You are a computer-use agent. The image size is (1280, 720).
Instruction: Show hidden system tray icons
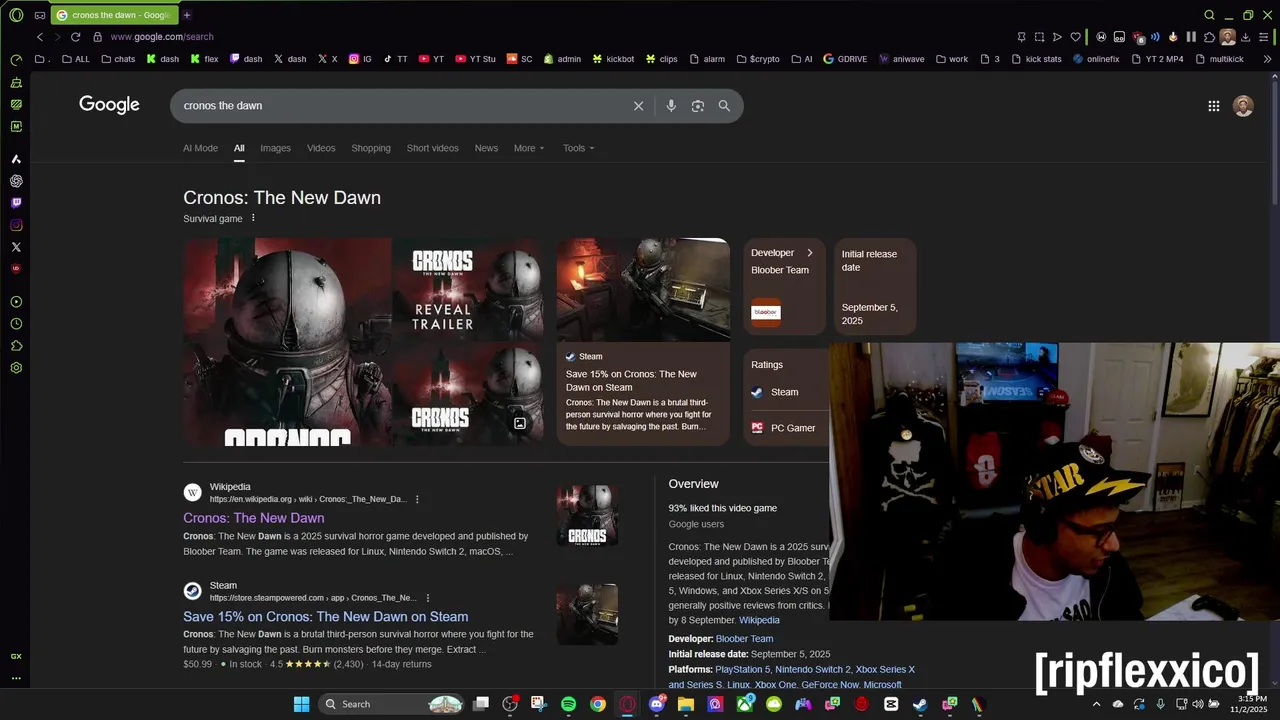(1098, 704)
